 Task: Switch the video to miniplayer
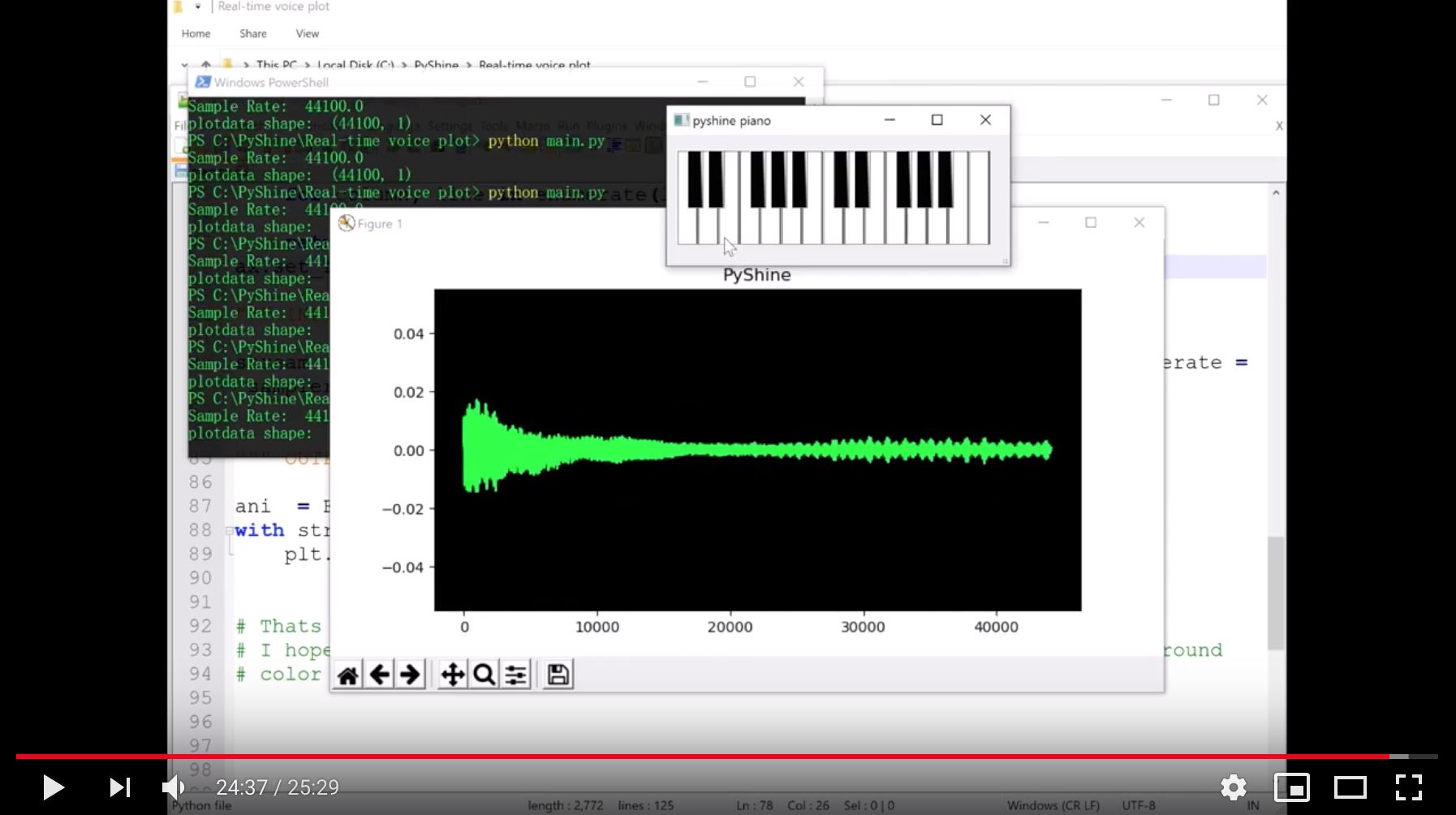coord(1292,787)
